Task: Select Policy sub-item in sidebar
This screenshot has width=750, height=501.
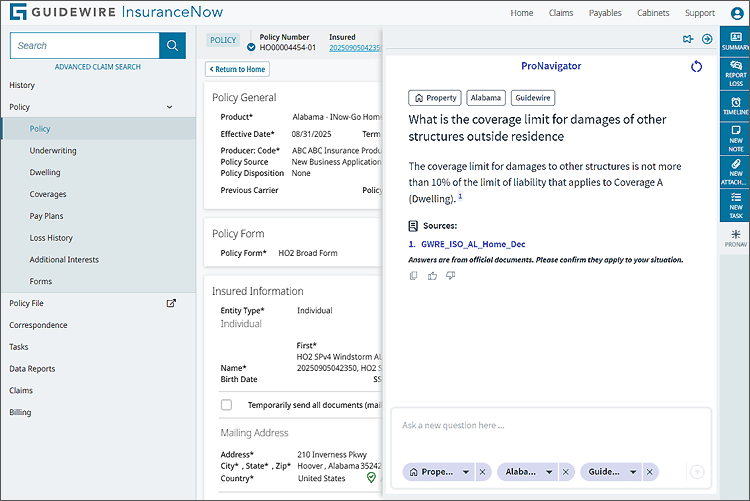Action: 99,129
